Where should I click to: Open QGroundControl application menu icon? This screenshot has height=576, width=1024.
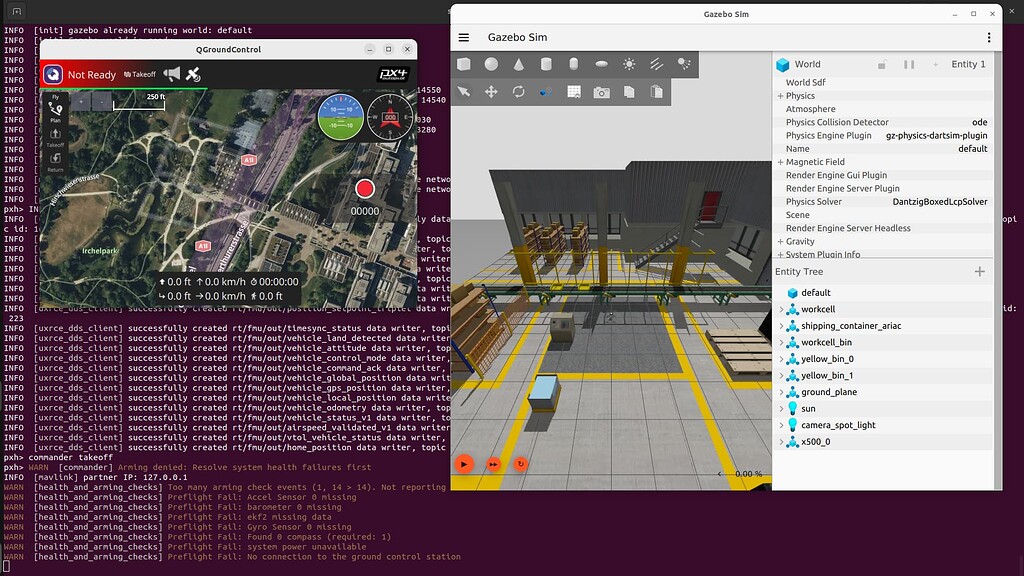point(53,74)
